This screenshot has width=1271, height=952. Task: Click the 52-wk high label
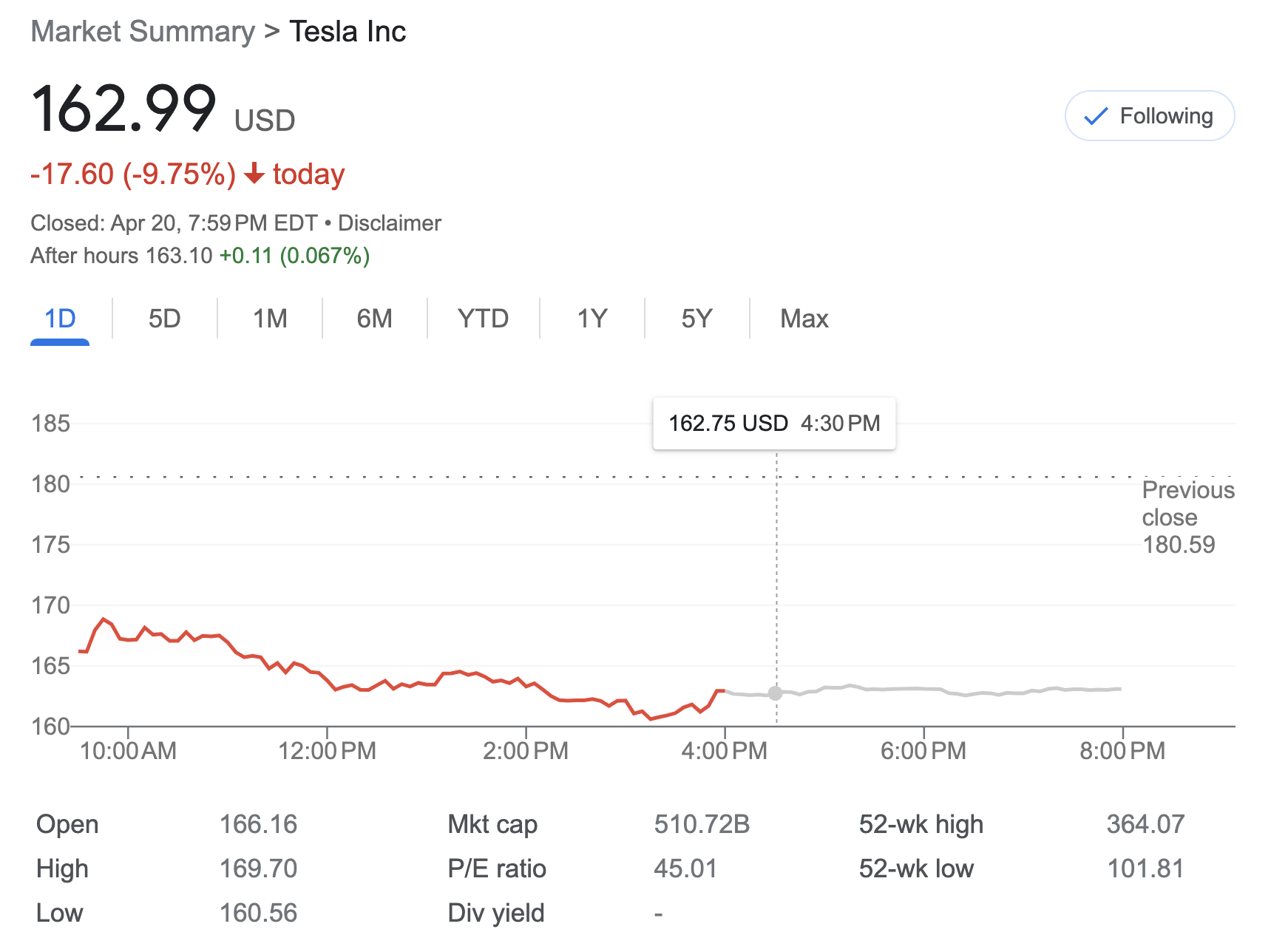(921, 824)
